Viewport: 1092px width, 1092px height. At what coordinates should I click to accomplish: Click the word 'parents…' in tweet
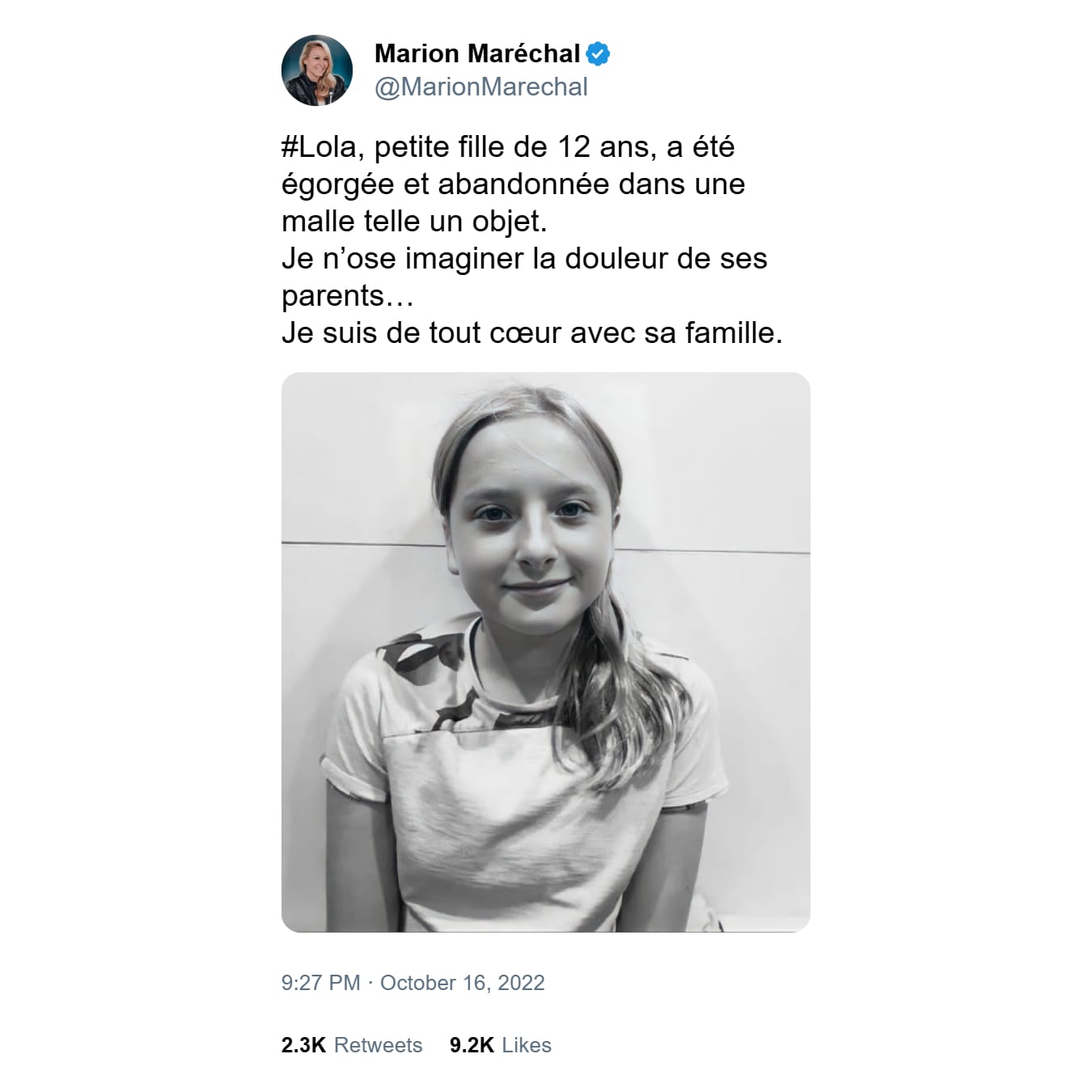pos(348,296)
